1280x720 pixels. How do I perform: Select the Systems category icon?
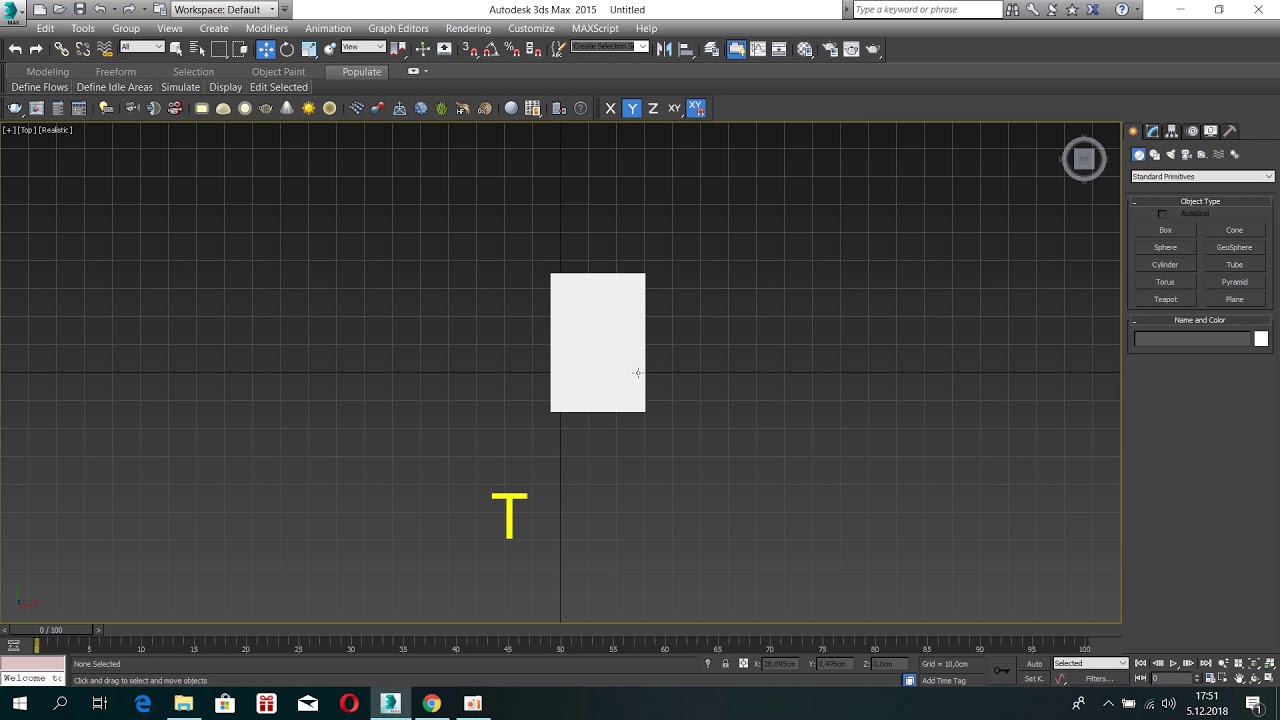click(1235, 155)
